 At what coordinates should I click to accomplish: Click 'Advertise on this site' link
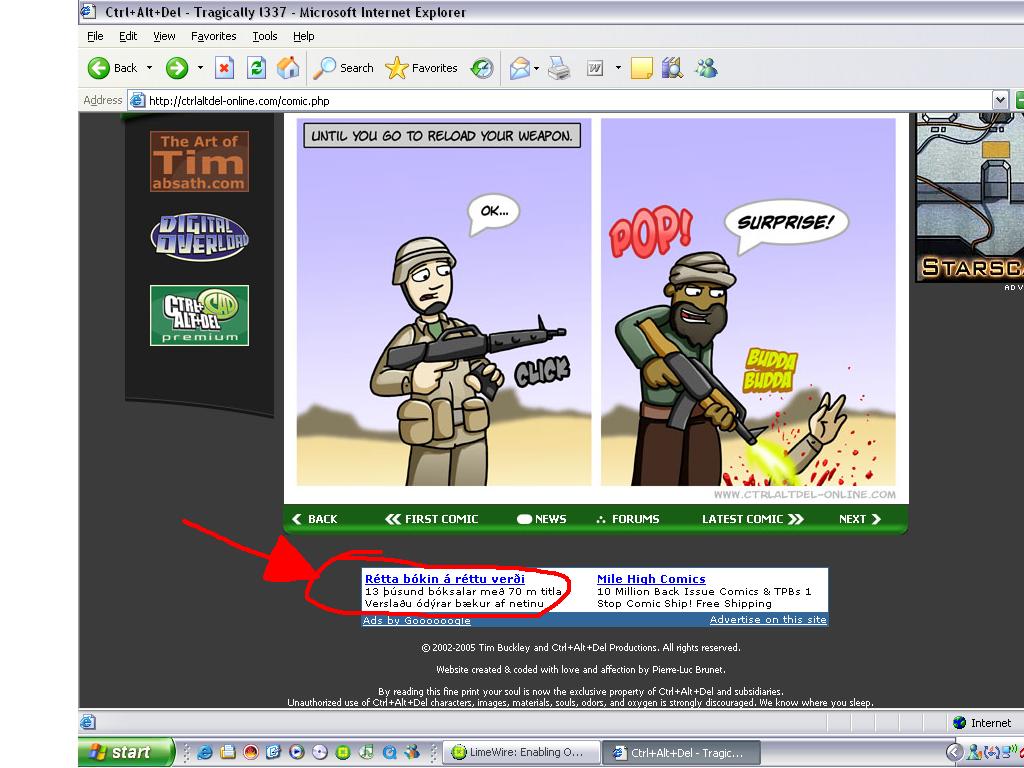[768, 620]
